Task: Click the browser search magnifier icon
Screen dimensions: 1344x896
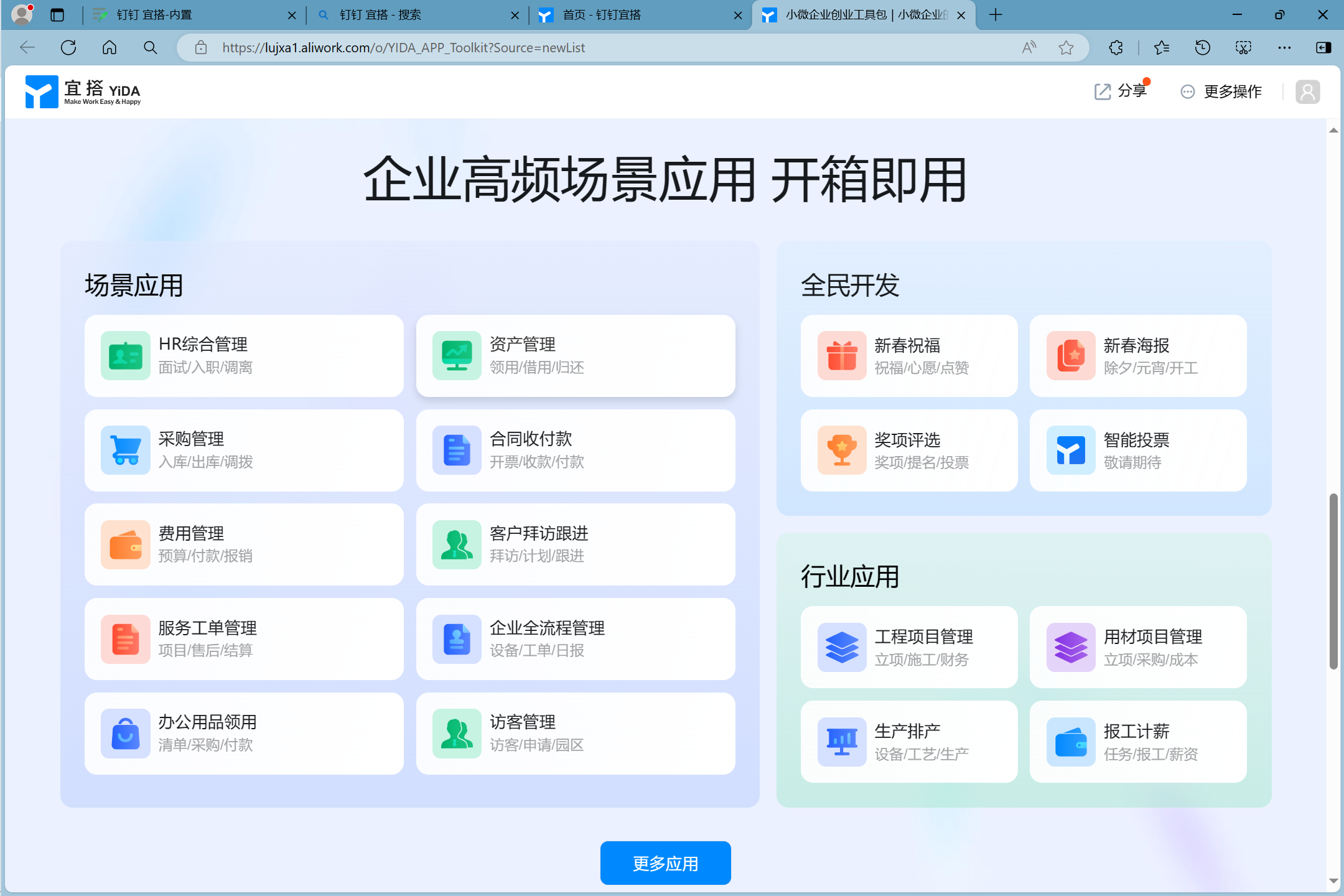Action: click(150, 47)
